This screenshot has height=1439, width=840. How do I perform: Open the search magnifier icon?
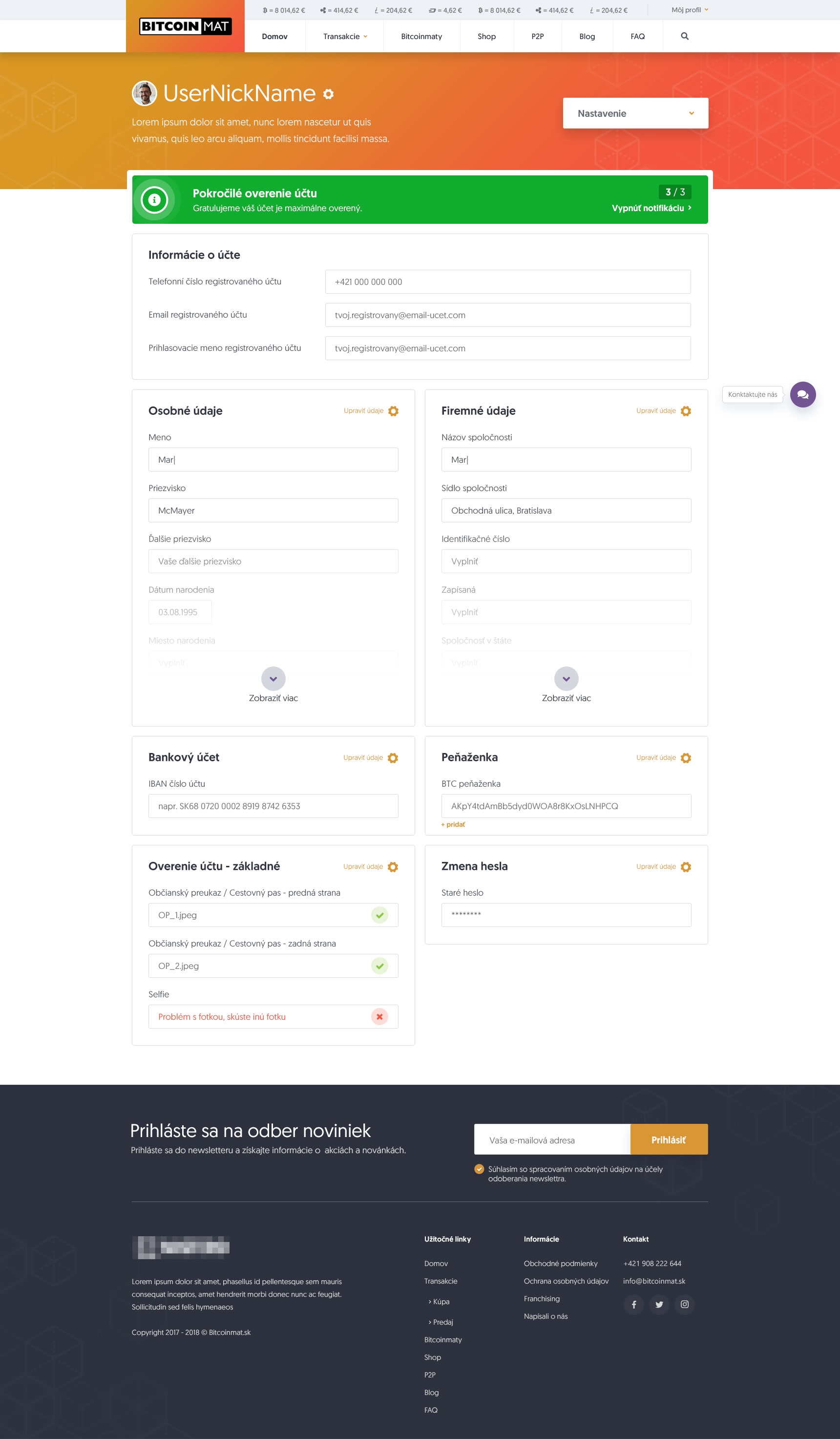tap(685, 36)
